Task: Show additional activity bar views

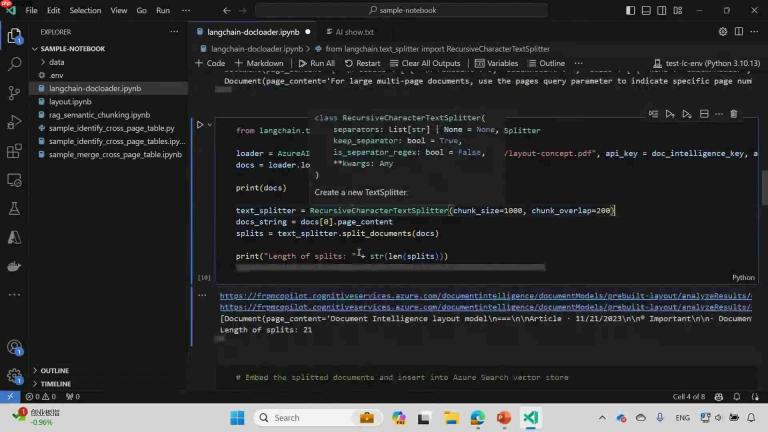Action: (14, 294)
